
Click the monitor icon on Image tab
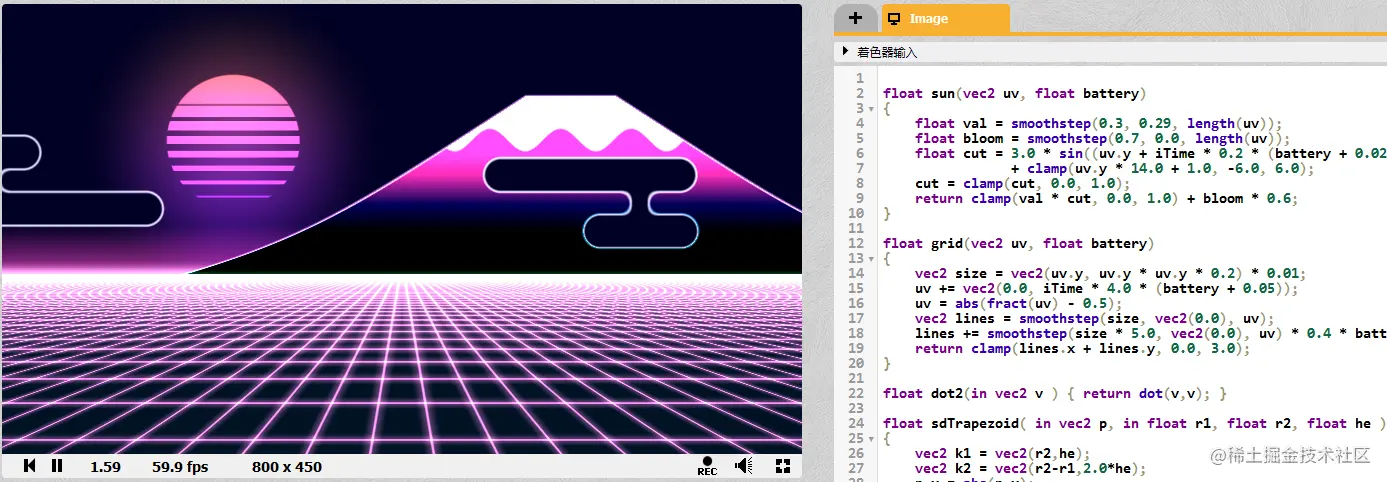[894, 18]
